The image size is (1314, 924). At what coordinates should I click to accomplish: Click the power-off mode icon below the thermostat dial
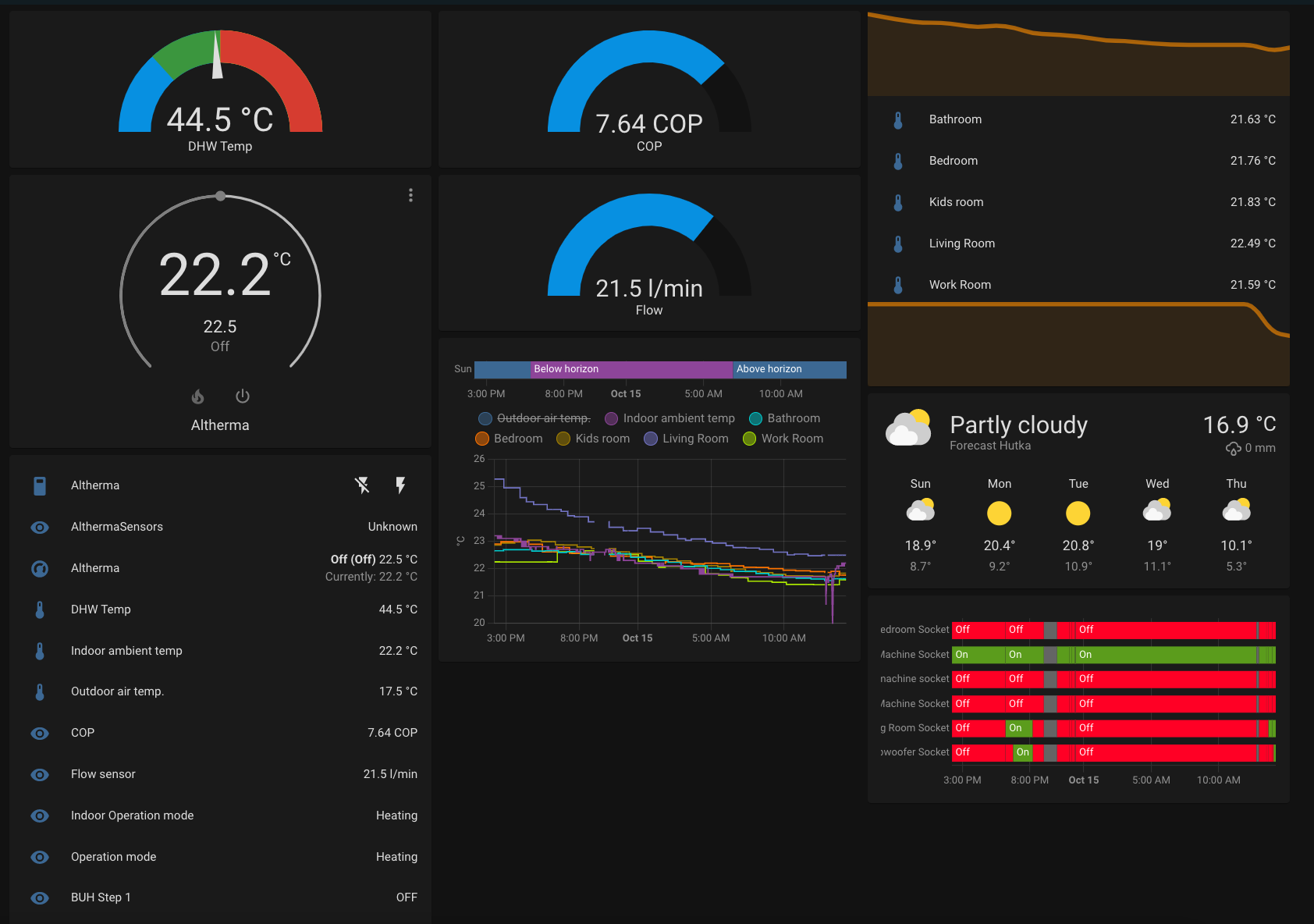[x=242, y=396]
